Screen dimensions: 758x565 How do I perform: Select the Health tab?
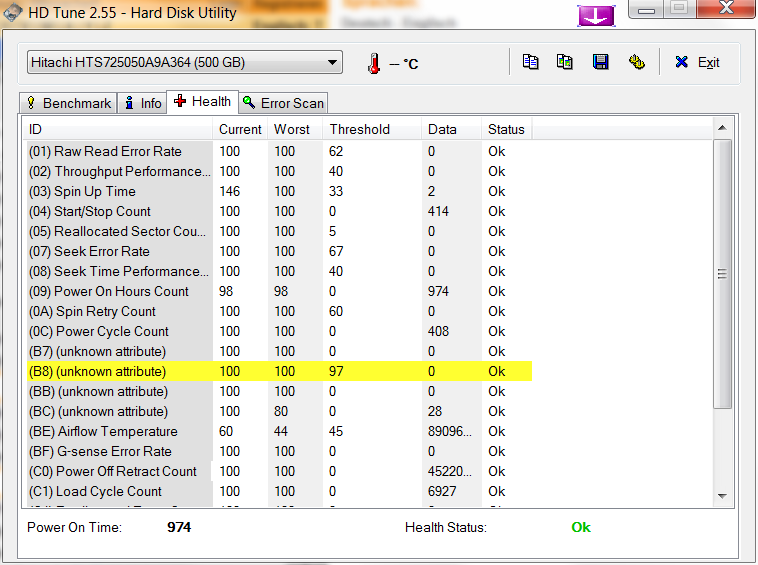point(203,101)
